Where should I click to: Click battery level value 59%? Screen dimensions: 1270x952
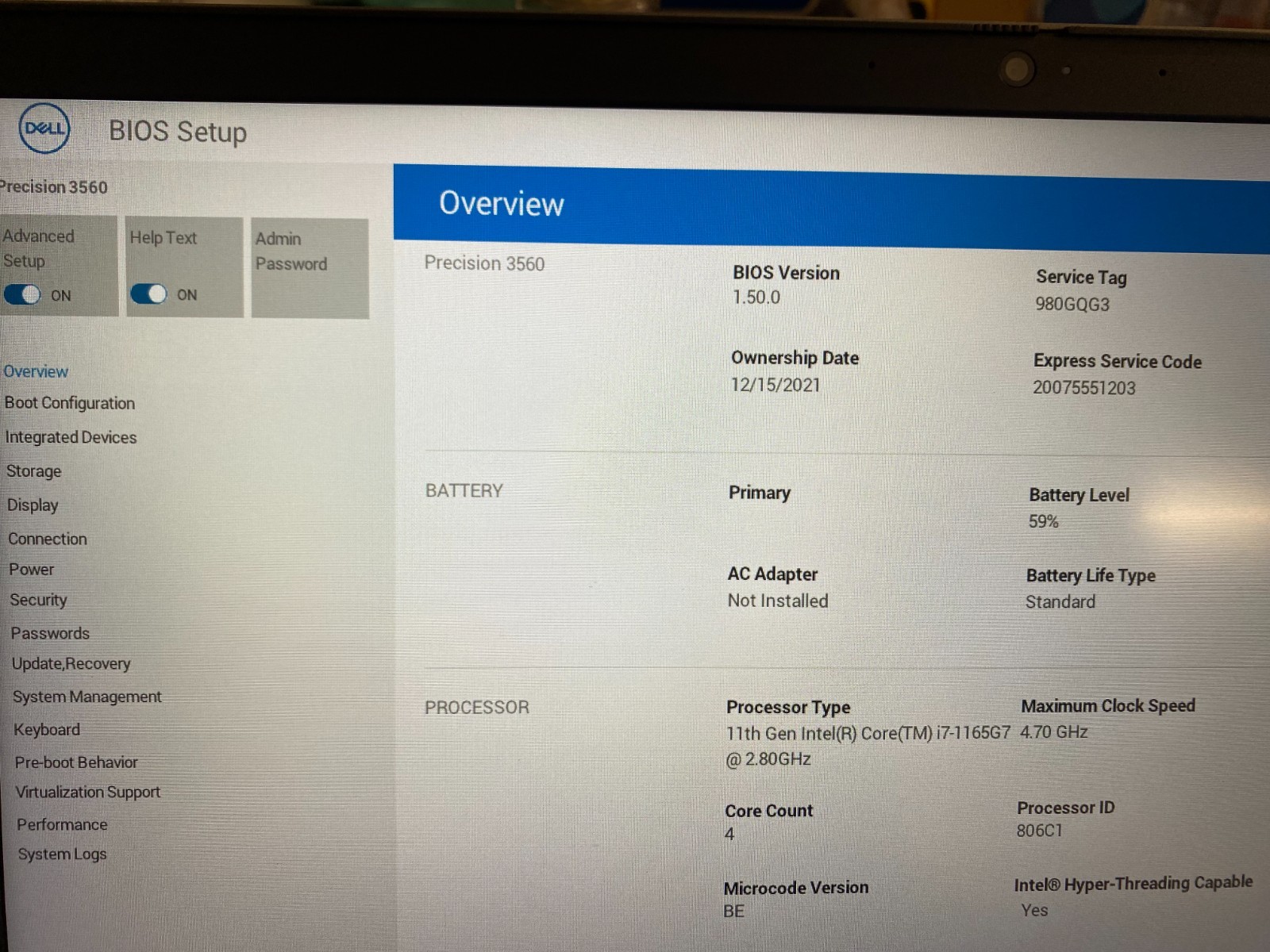click(1043, 522)
